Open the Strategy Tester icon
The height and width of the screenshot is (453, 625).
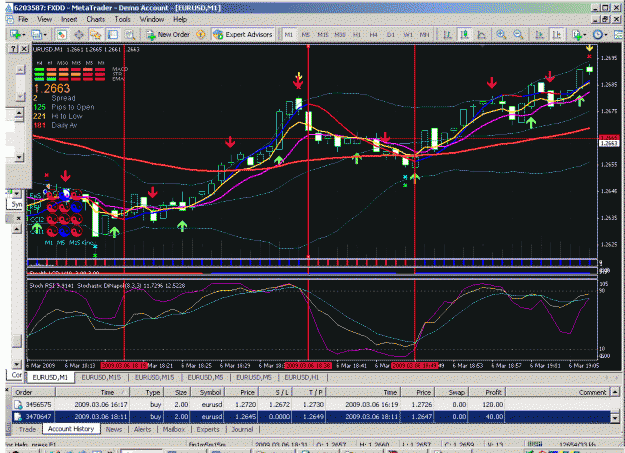click(x=130, y=35)
